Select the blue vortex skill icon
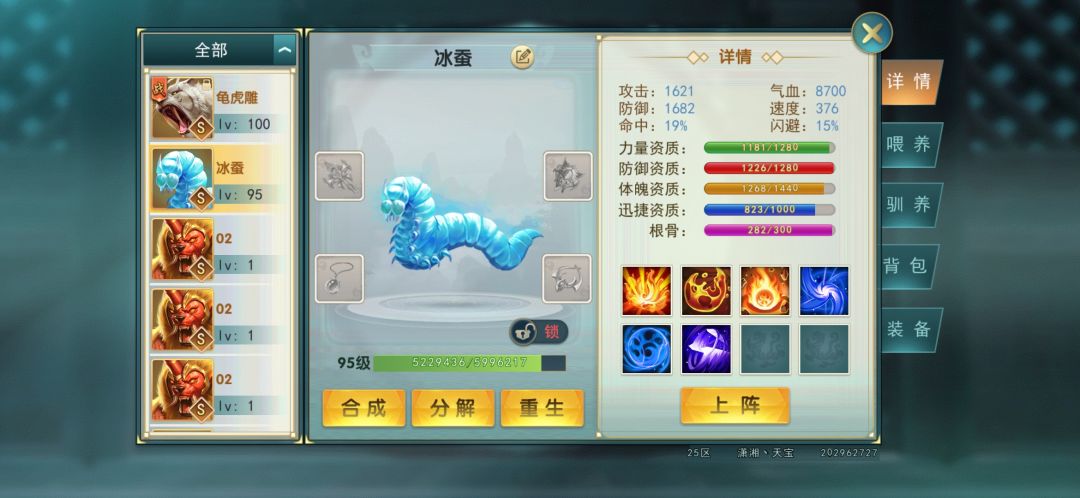Viewport: 1080px width, 498px height. click(824, 291)
